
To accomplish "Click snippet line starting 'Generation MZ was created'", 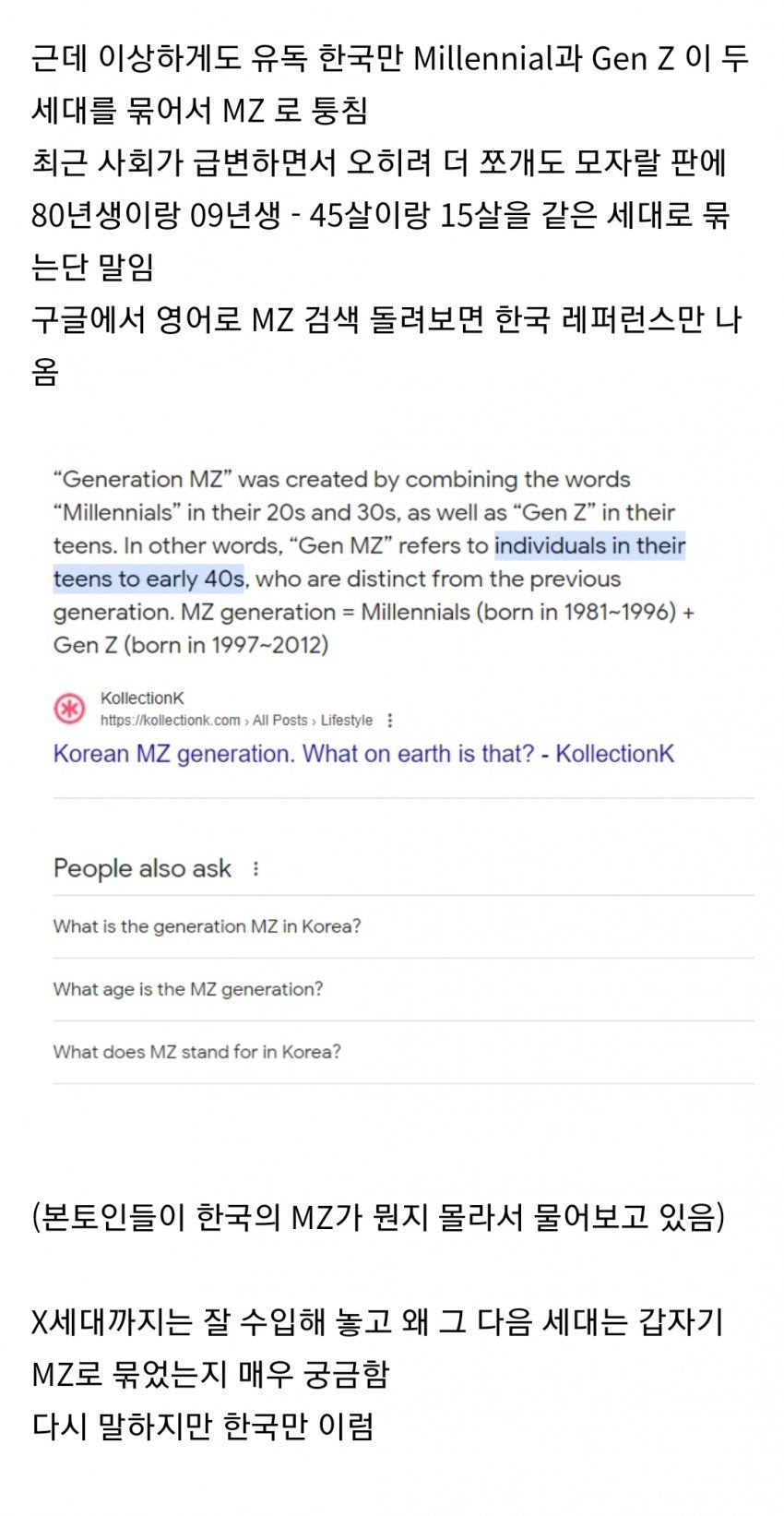I will 342,479.
